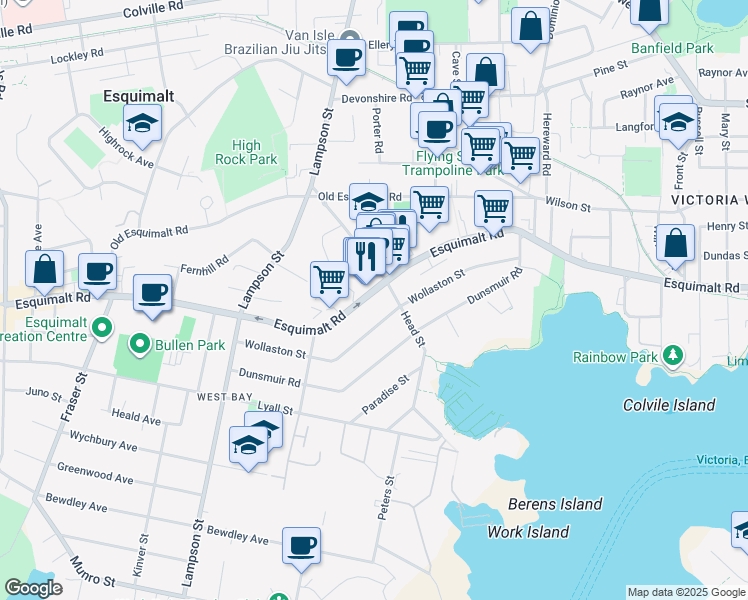Image resolution: width=748 pixels, height=600 pixels.
Task: Select the cafe marker on Lampson St near Ellery
Action: tap(346, 61)
